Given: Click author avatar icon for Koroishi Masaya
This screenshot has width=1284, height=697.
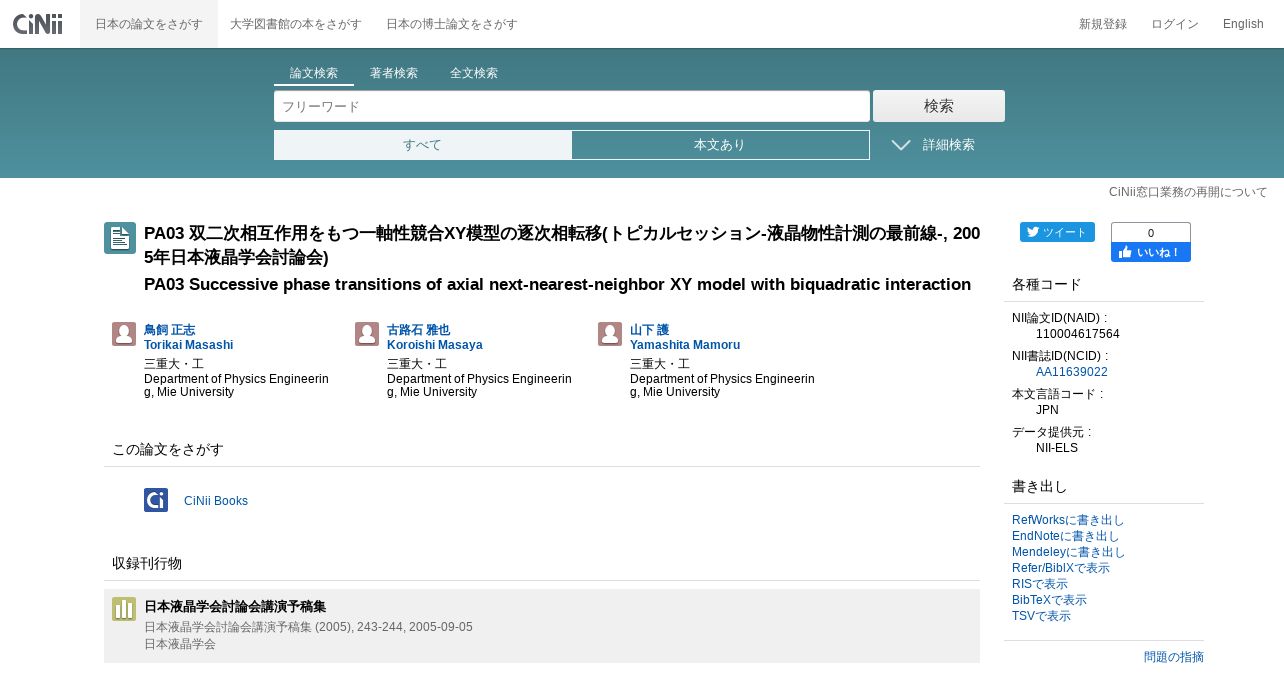Looking at the screenshot, I should pos(367,334).
